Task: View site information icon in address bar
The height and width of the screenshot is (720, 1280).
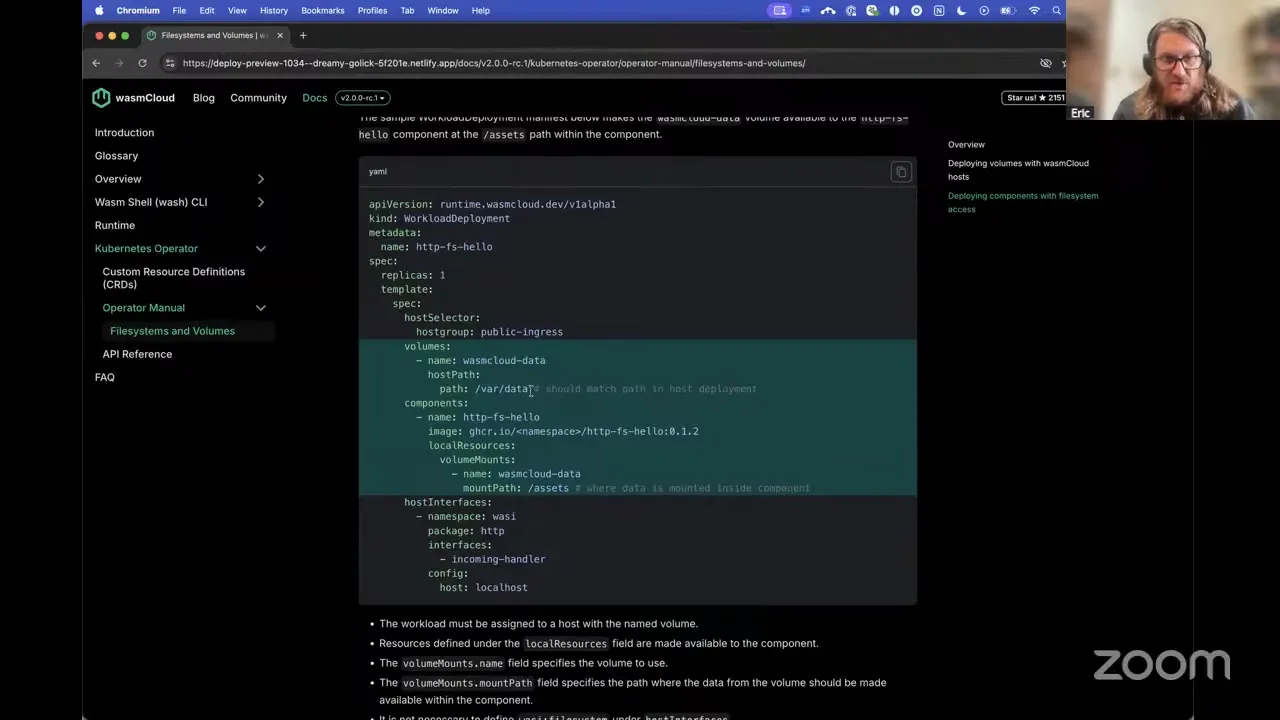Action: click(170, 63)
